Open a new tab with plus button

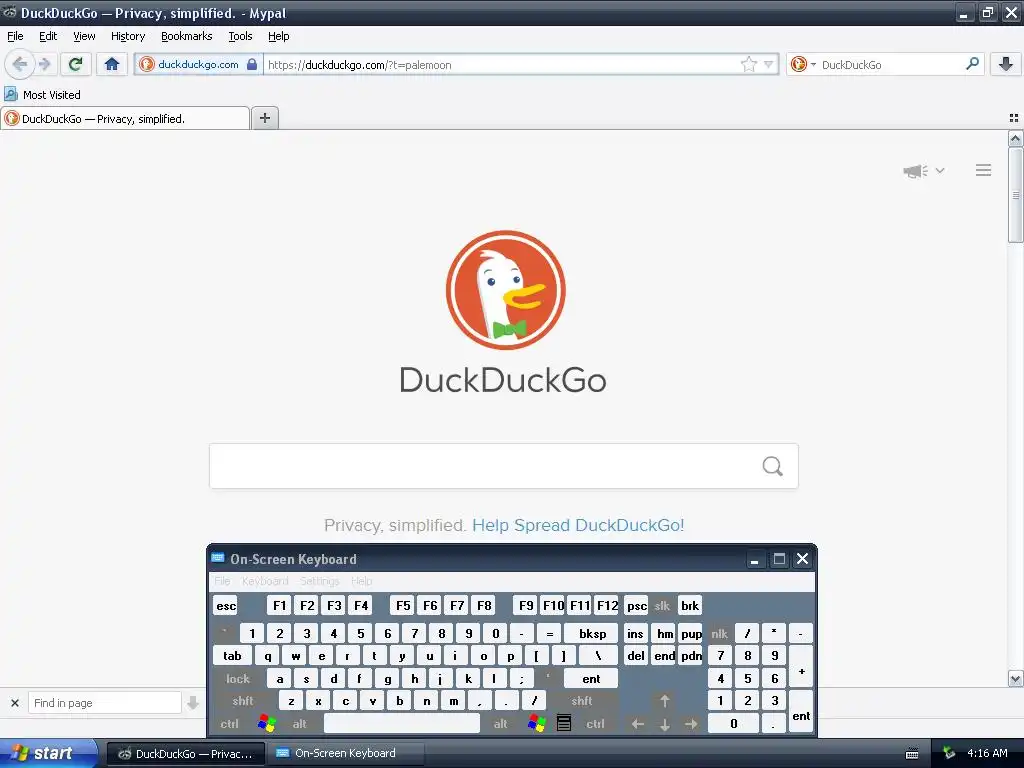point(264,118)
